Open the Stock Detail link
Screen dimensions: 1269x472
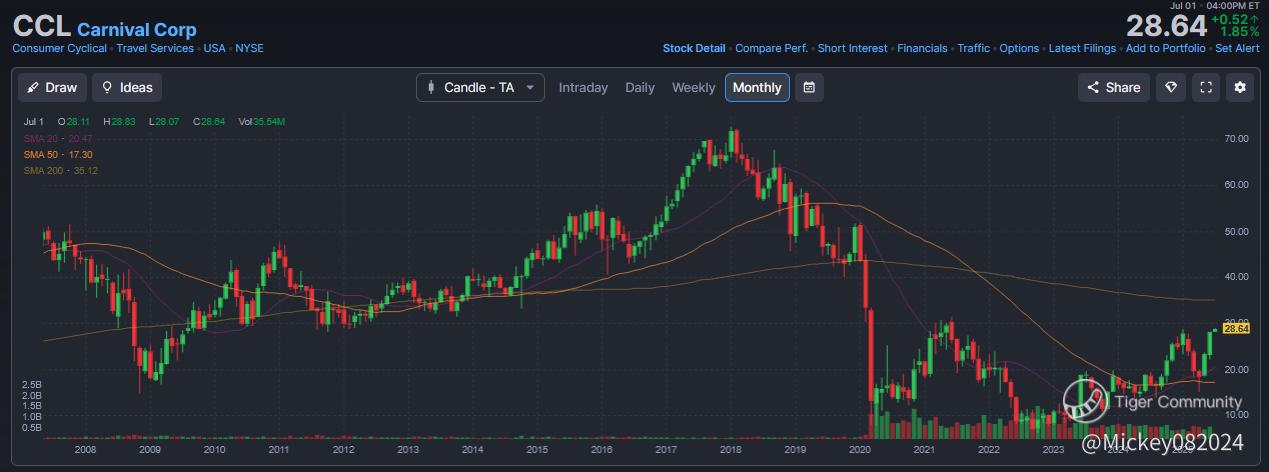(694, 48)
